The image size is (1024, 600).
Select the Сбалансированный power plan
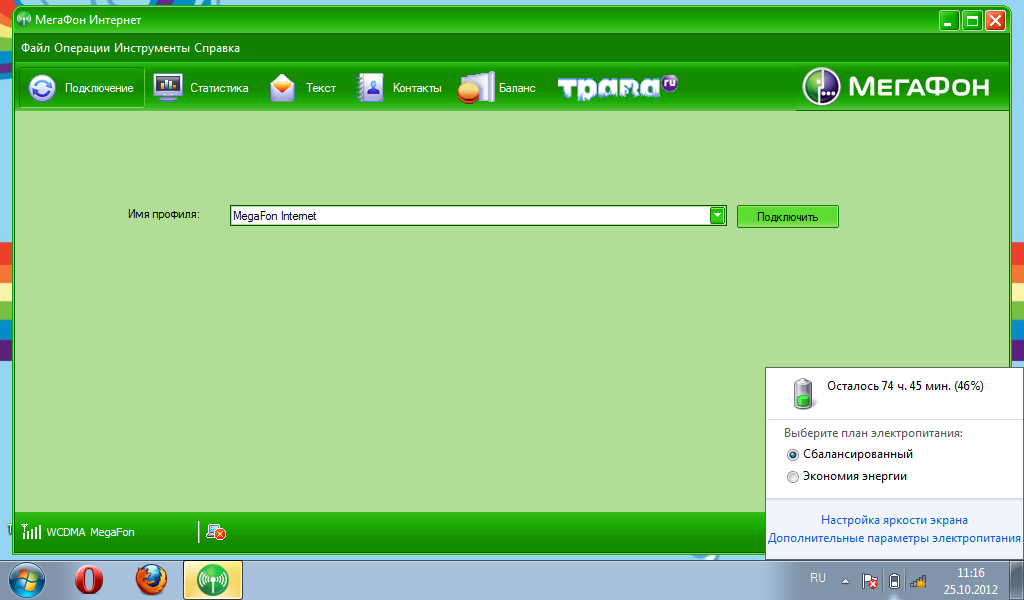click(794, 454)
